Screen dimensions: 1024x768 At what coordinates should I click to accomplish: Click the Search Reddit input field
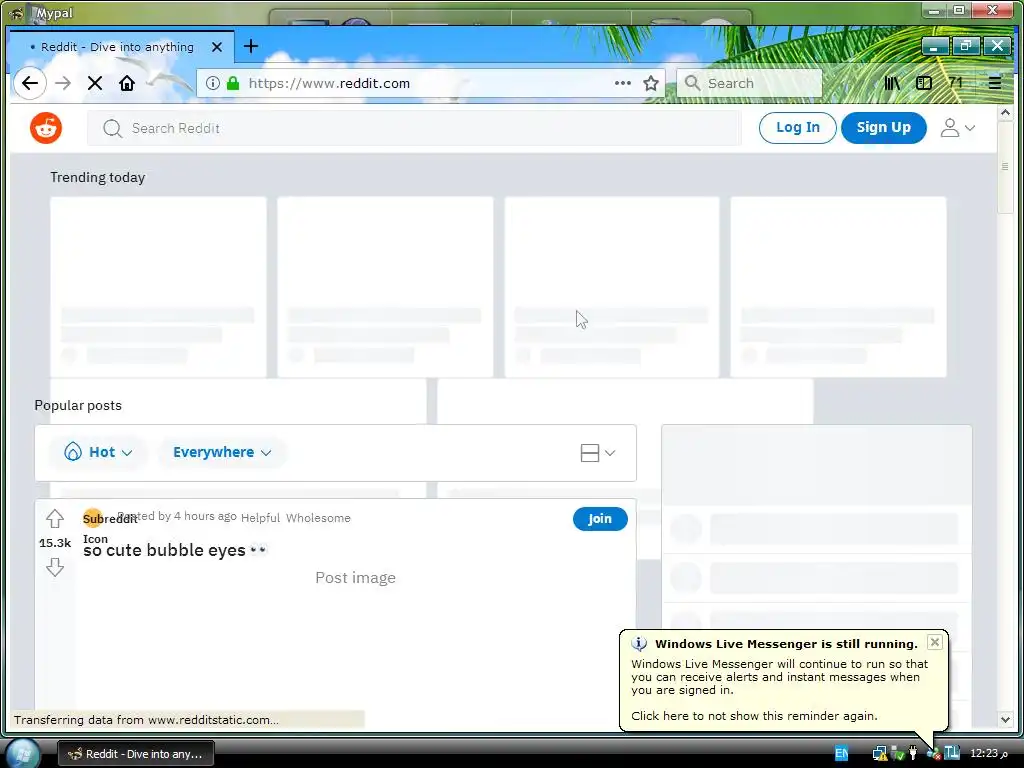click(x=414, y=128)
